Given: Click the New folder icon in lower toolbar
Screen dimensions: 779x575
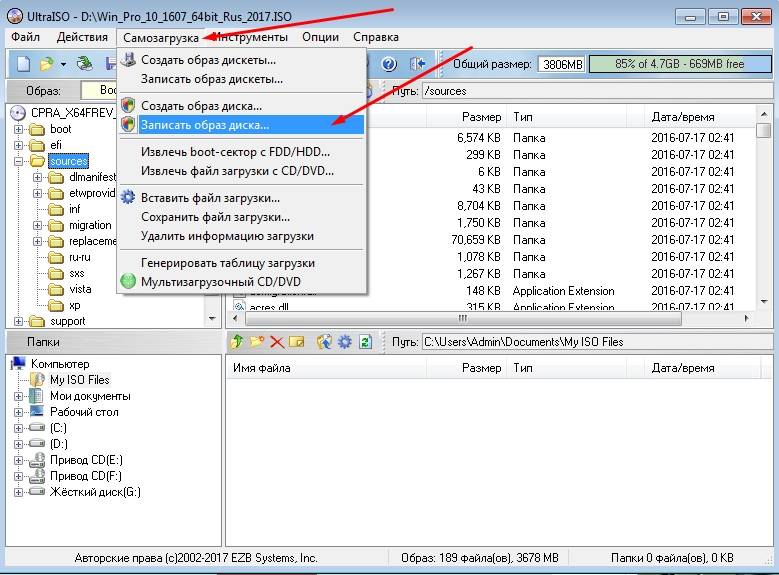Looking at the screenshot, I should point(257,341).
